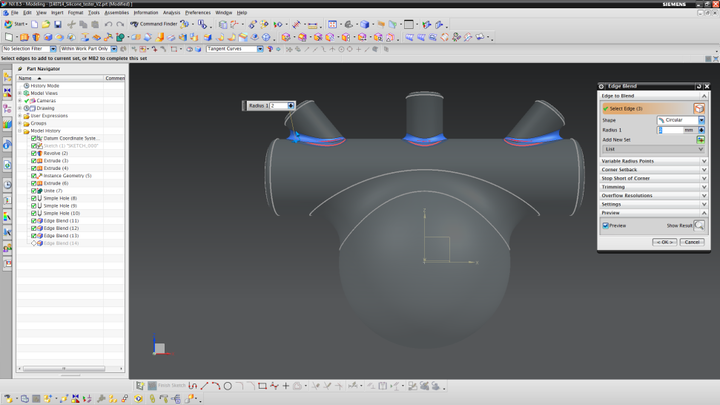720x405 pixels.
Task: Click the New file icon
Action: point(34,24)
